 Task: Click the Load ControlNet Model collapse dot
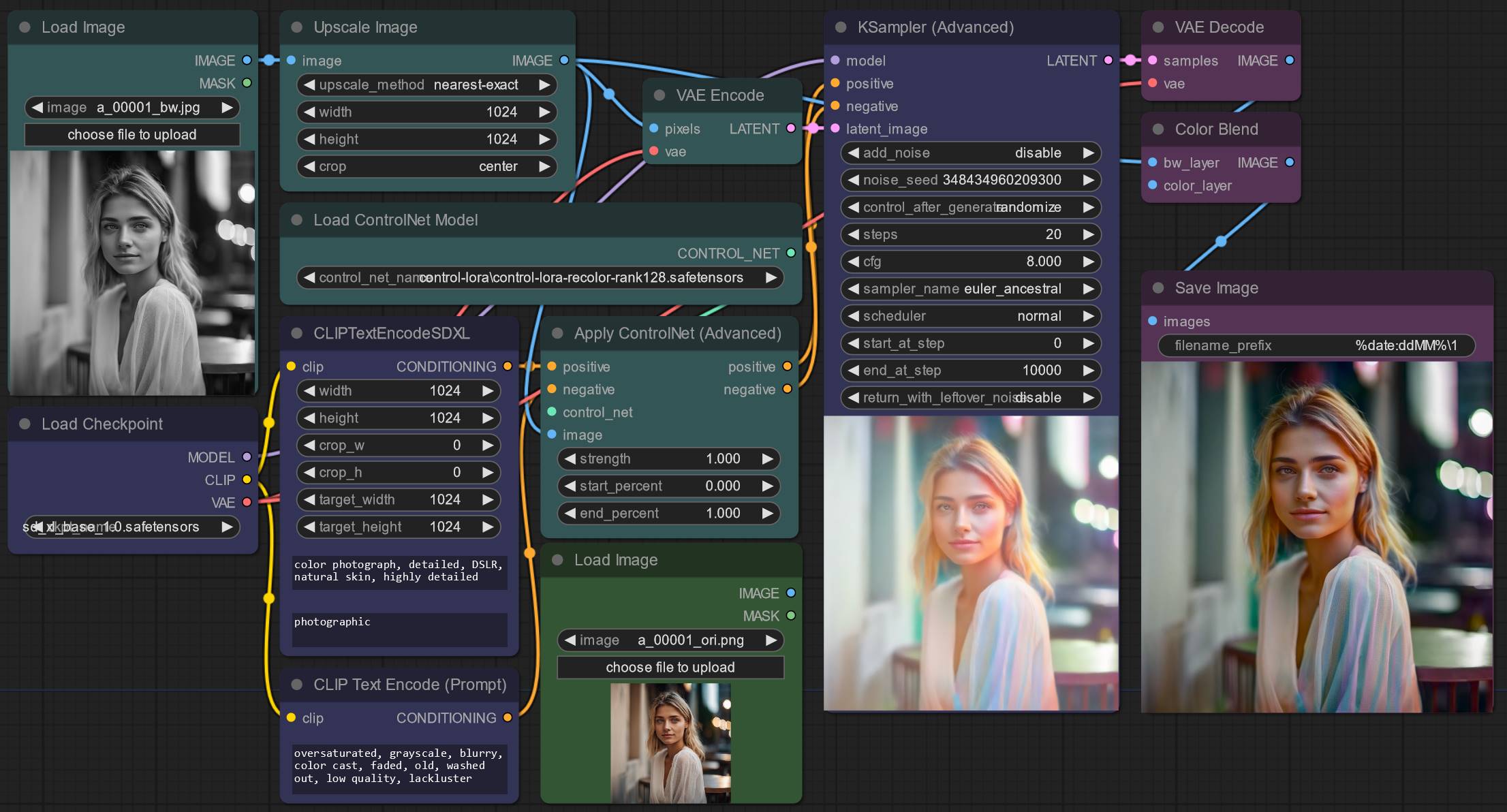point(297,220)
